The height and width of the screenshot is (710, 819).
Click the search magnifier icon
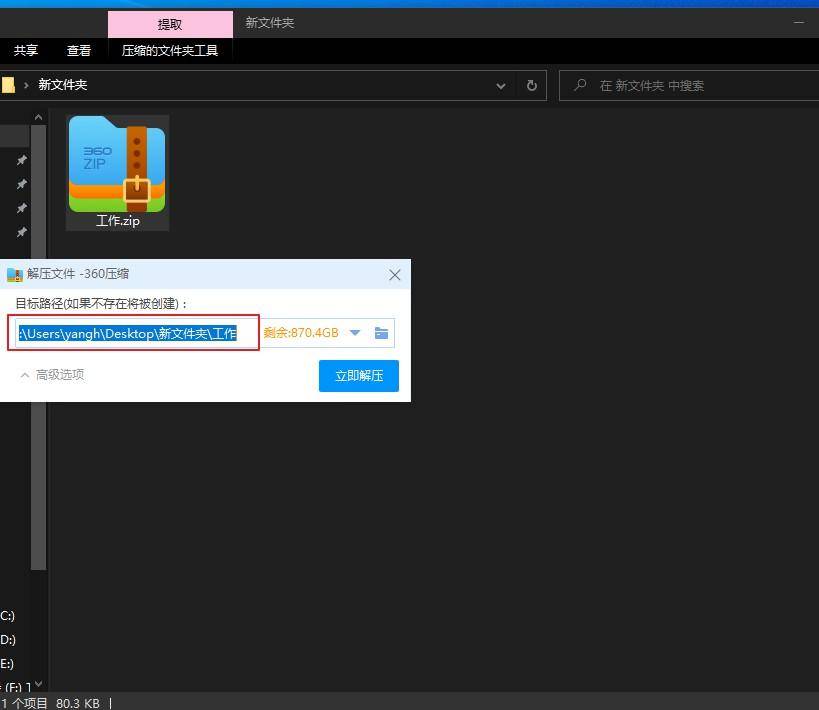click(580, 85)
